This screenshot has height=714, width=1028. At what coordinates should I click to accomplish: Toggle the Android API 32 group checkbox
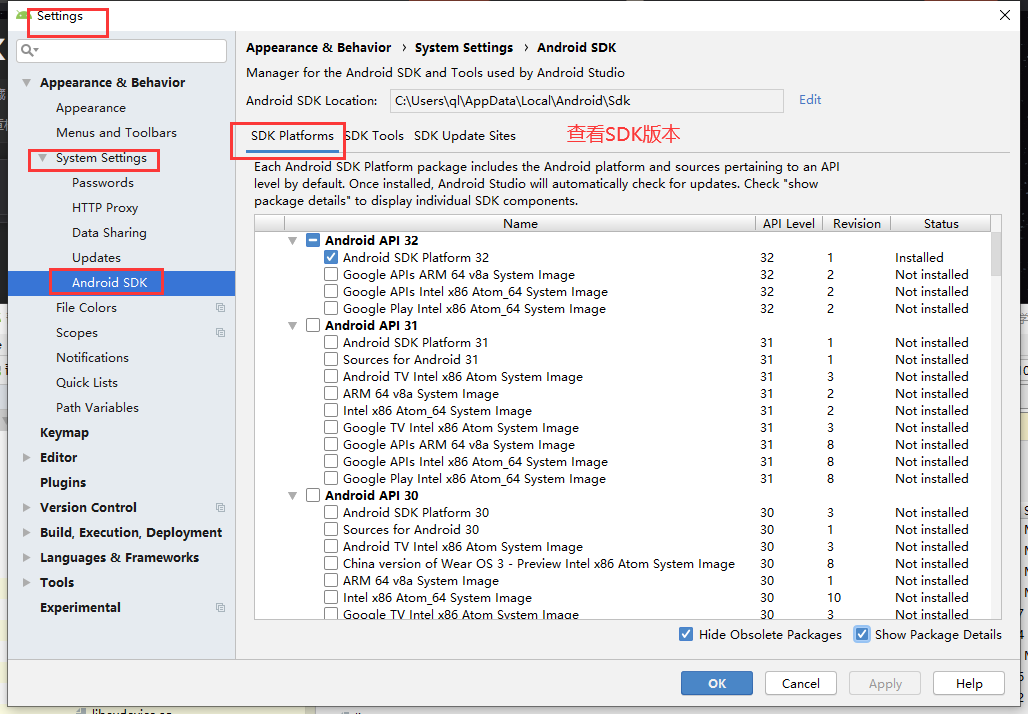(x=313, y=241)
